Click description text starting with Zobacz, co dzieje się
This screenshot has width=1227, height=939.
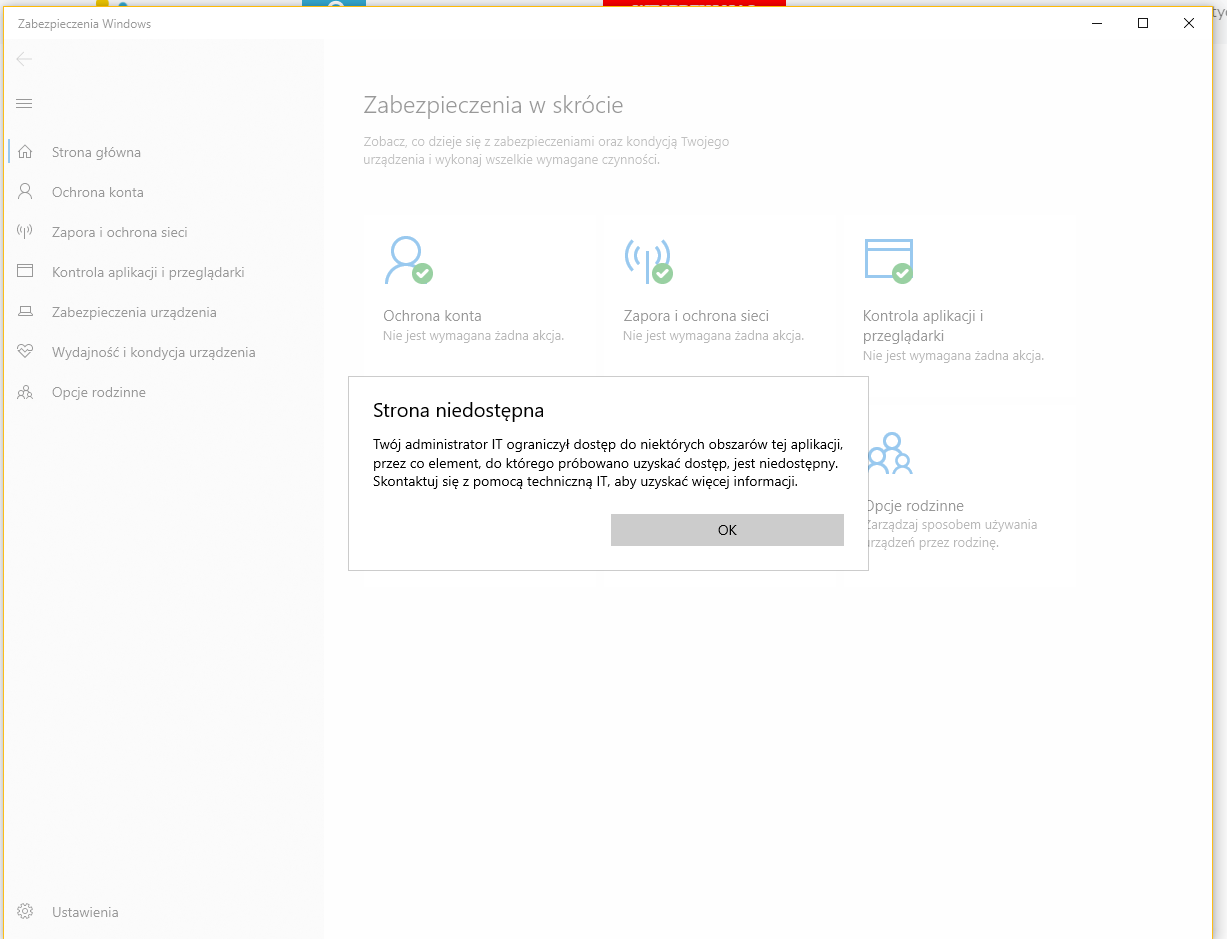click(x=546, y=151)
